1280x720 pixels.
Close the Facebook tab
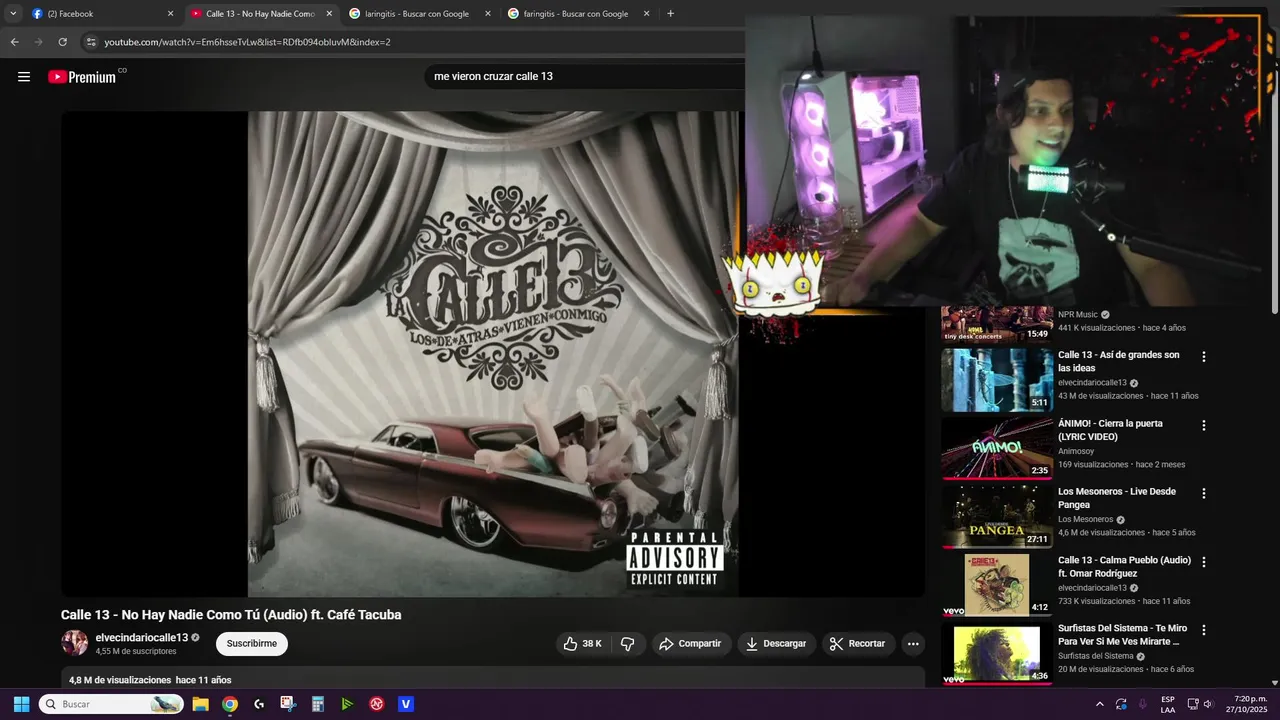[170, 14]
